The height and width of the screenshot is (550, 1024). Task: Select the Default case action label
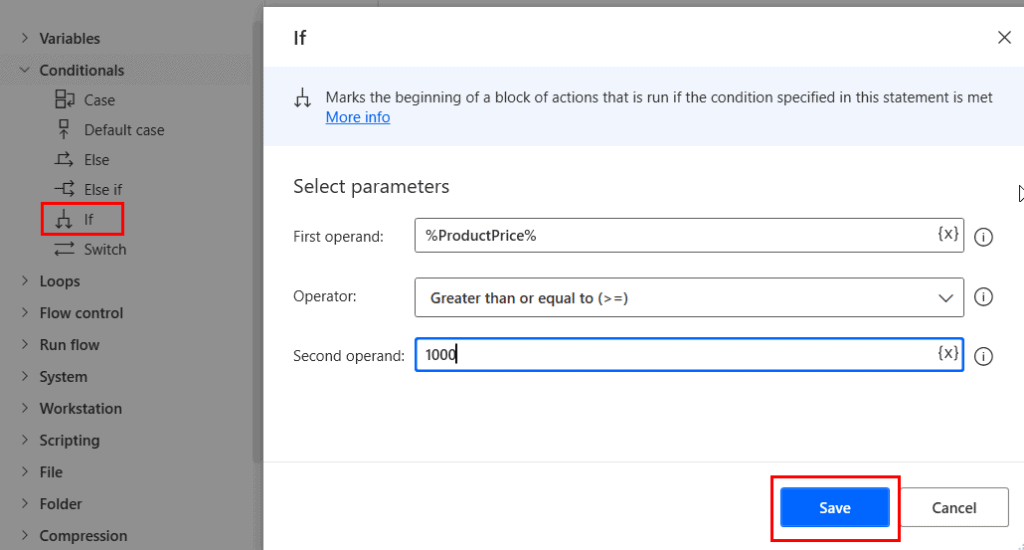tap(124, 130)
